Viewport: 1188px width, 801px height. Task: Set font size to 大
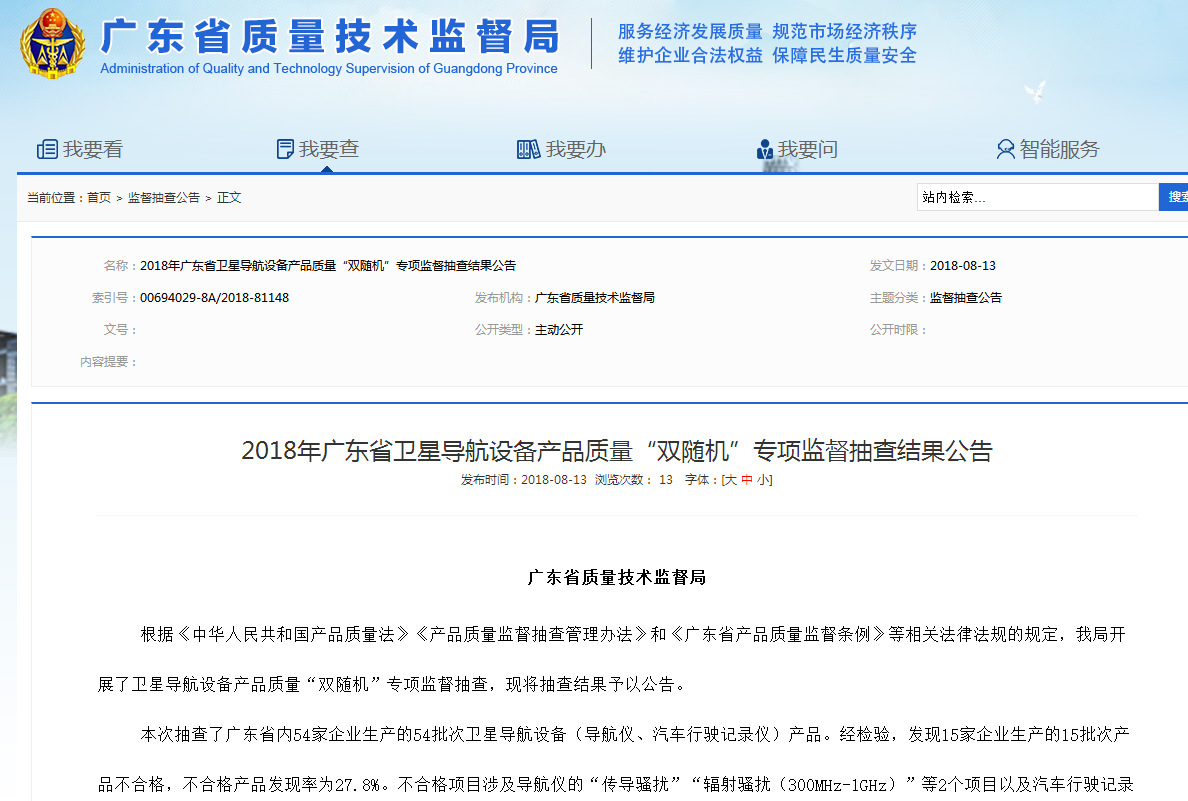(730, 480)
